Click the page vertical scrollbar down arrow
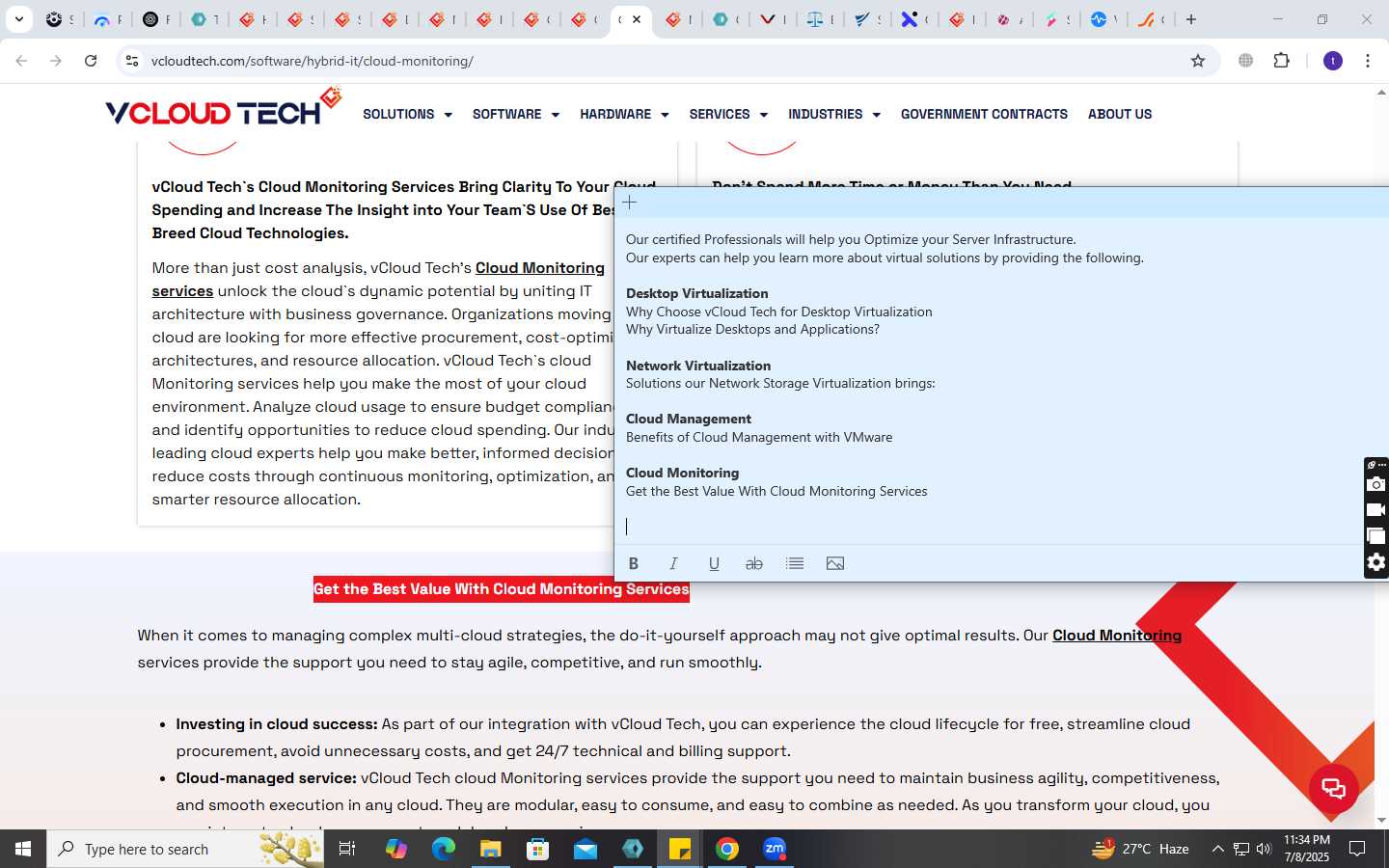The image size is (1389, 868). tap(1381, 821)
